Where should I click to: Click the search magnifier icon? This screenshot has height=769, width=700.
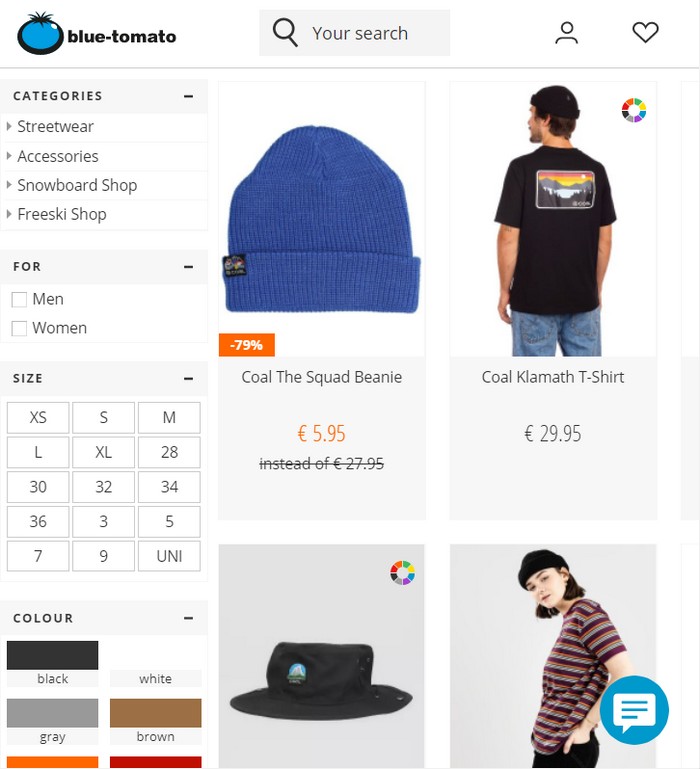point(285,33)
